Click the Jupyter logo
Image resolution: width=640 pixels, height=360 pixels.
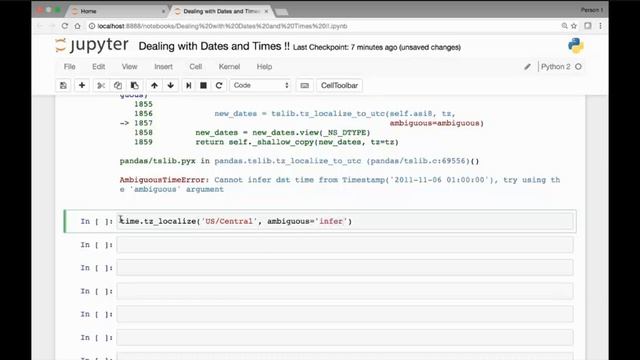coord(92,45)
